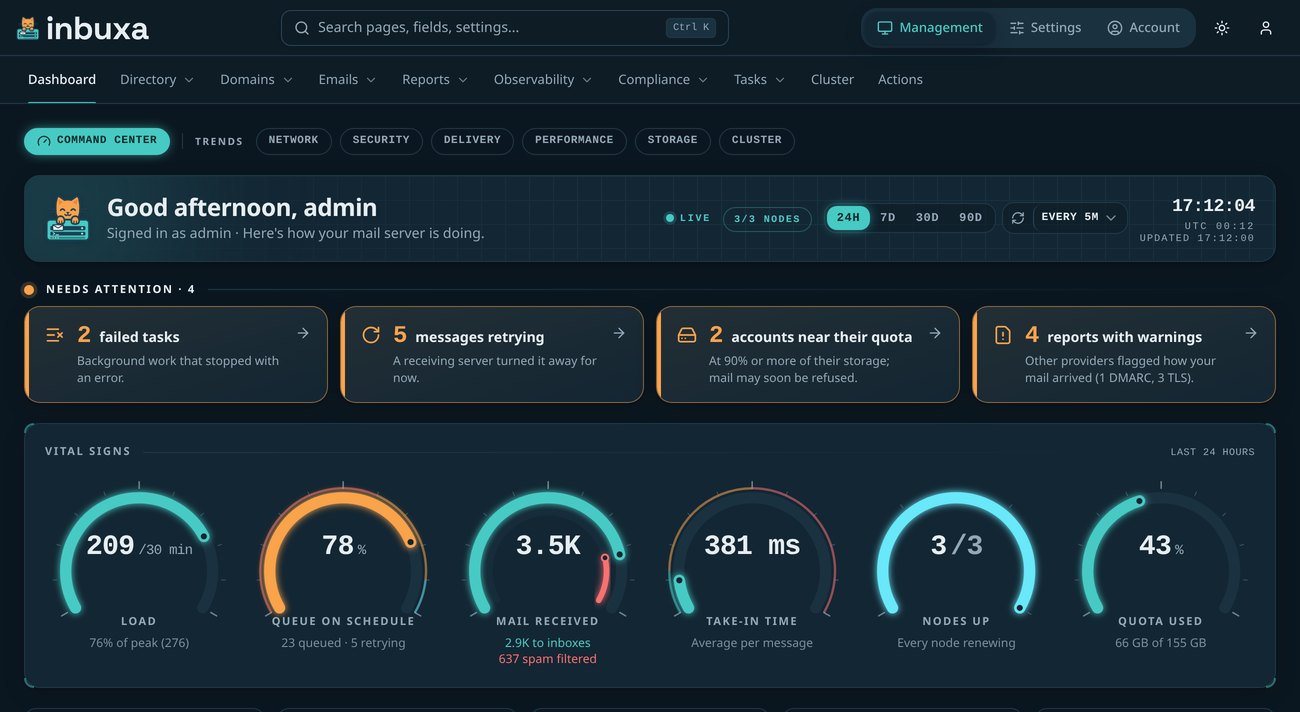Screen dimensions: 1300x712
Task: Select the 24H time range
Action: (848, 218)
